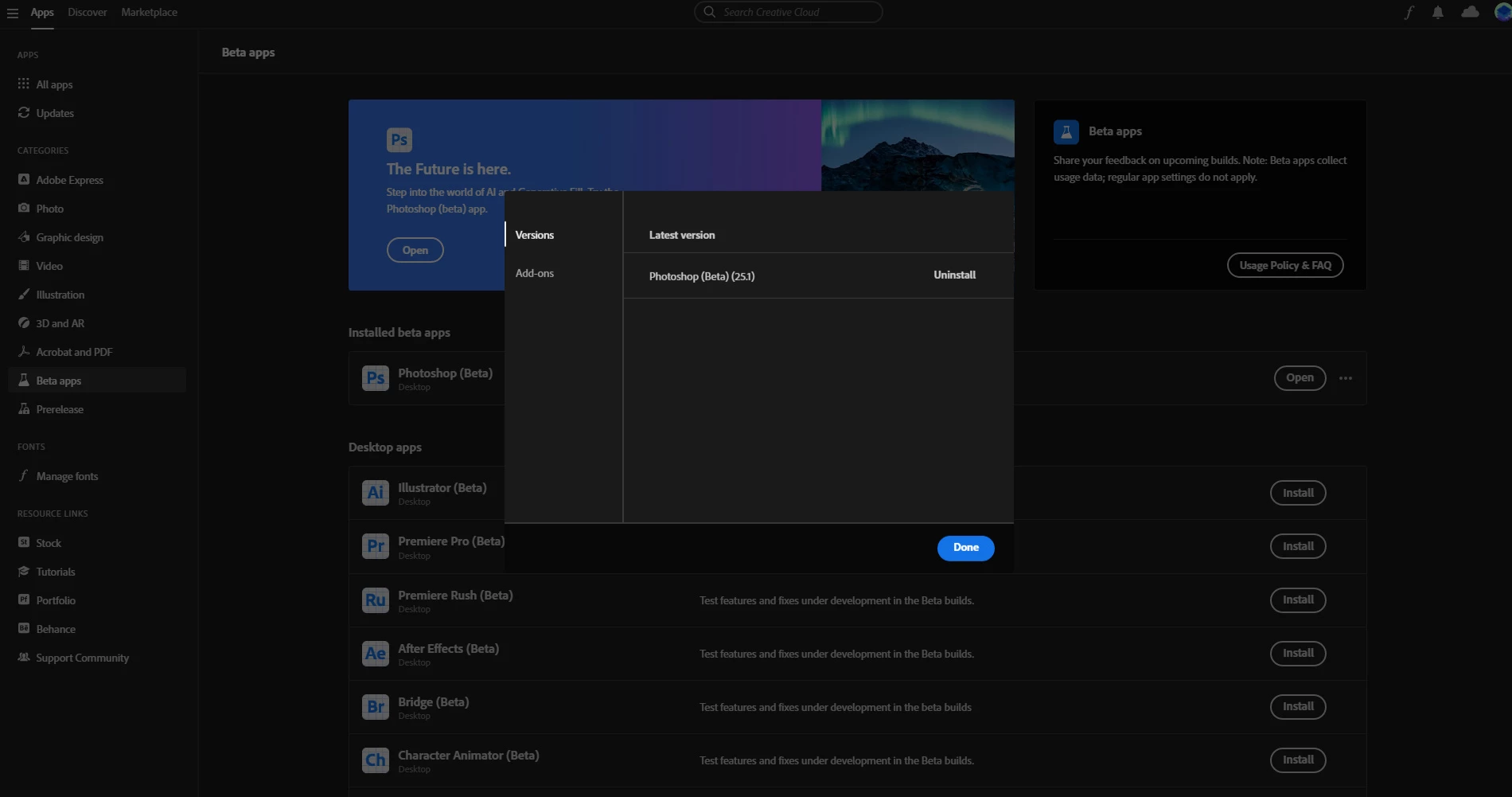
Task: Click the Photoshop (Beta) Ps app icon
Action: 376,378
